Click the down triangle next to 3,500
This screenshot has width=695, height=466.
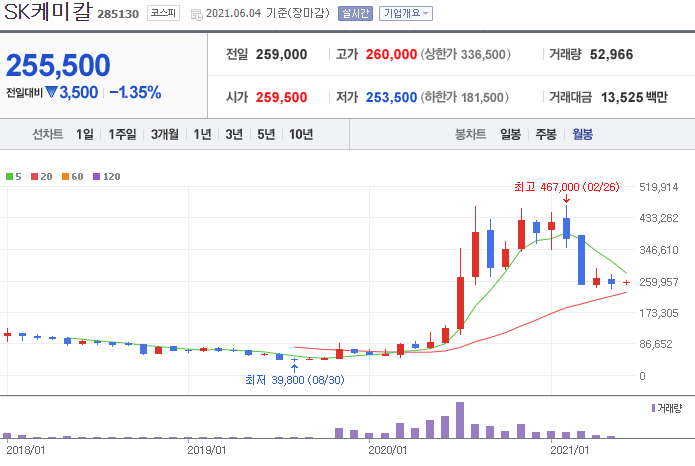point(51,92)
